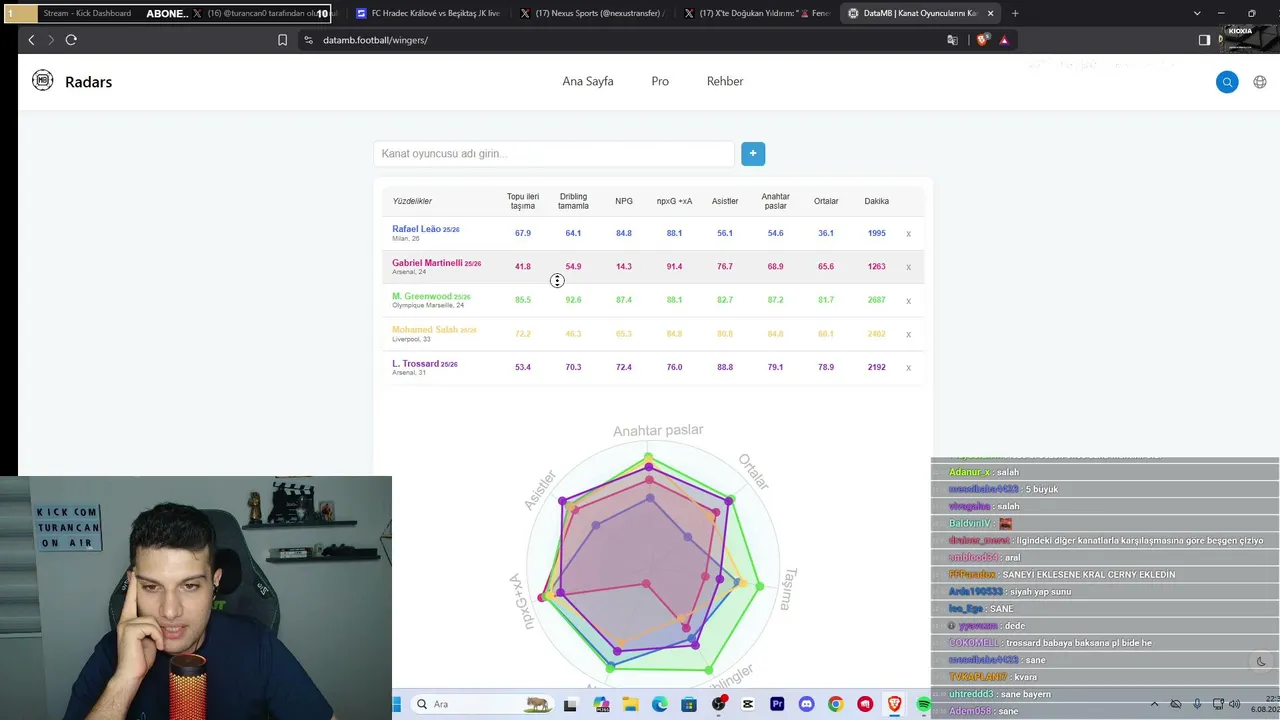Open the Rehber navigation link
The width and height of the screenshot is (1280, 720).
click(725, 81)
